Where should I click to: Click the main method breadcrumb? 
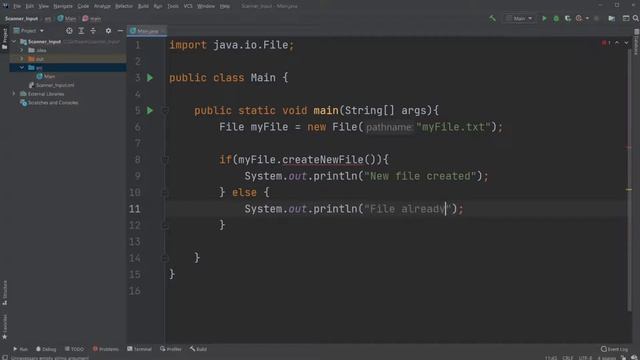coord(91,18)
